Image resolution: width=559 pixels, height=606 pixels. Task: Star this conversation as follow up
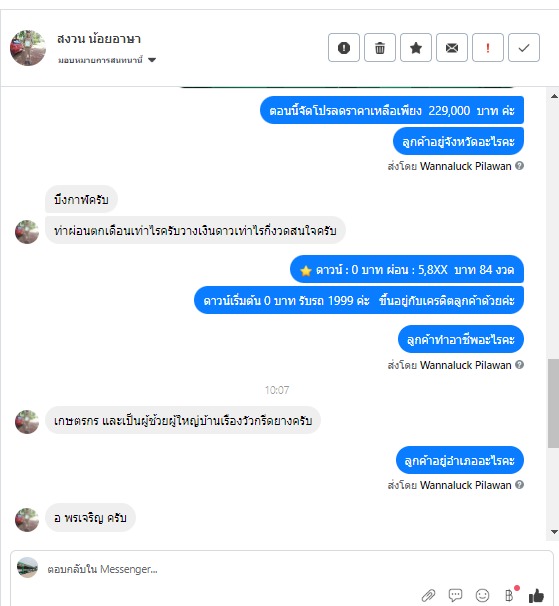(x=416, y=48)
